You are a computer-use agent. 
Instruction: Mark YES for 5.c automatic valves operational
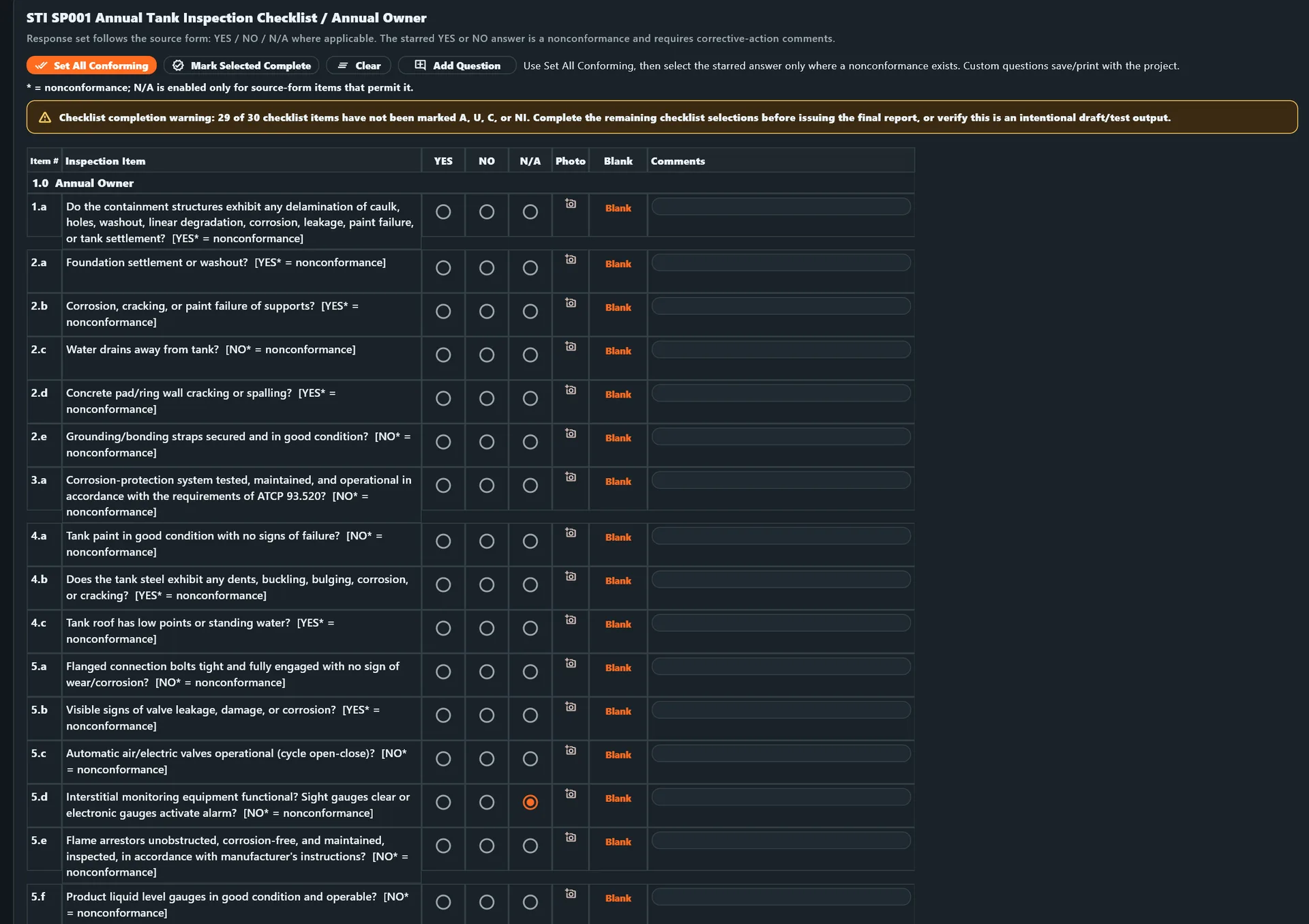(x=443, y=759)
